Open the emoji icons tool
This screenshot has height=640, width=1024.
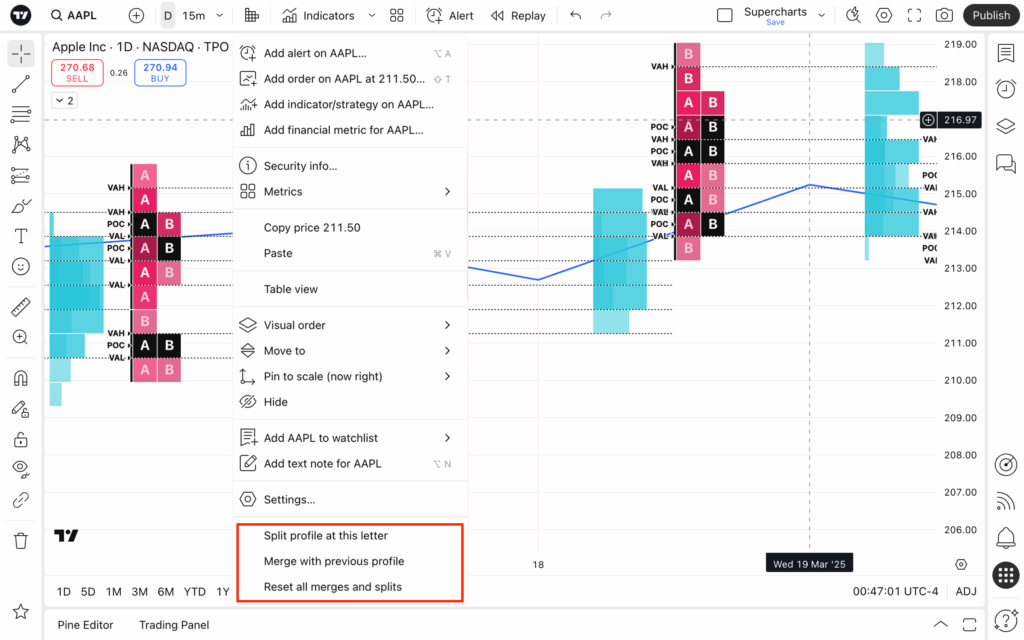[20, 267]
